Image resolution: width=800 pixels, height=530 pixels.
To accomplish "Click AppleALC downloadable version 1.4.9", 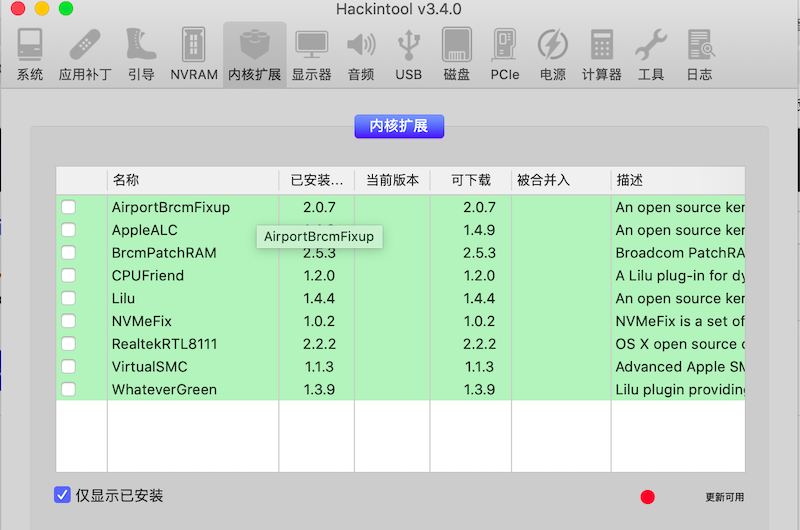I will click(x=479, y=230).
